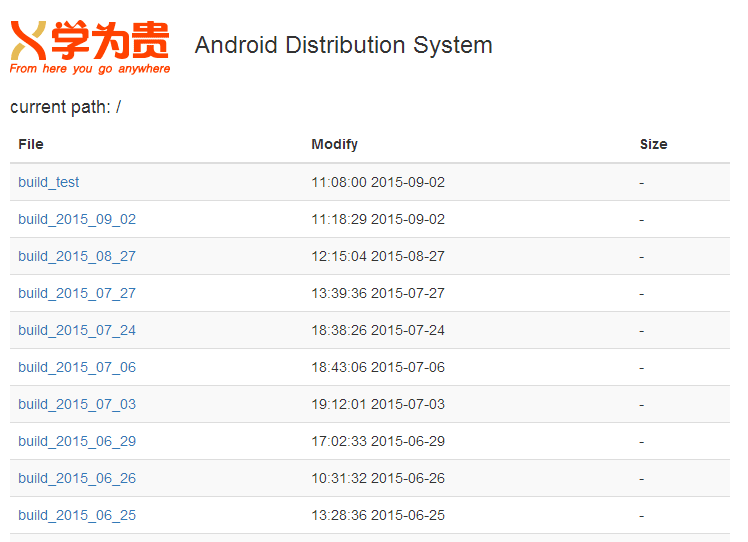The width and height of the screenshot is (748, 542).
Task: Open the build_2015_06_25 folder
Action: point(77,515)
